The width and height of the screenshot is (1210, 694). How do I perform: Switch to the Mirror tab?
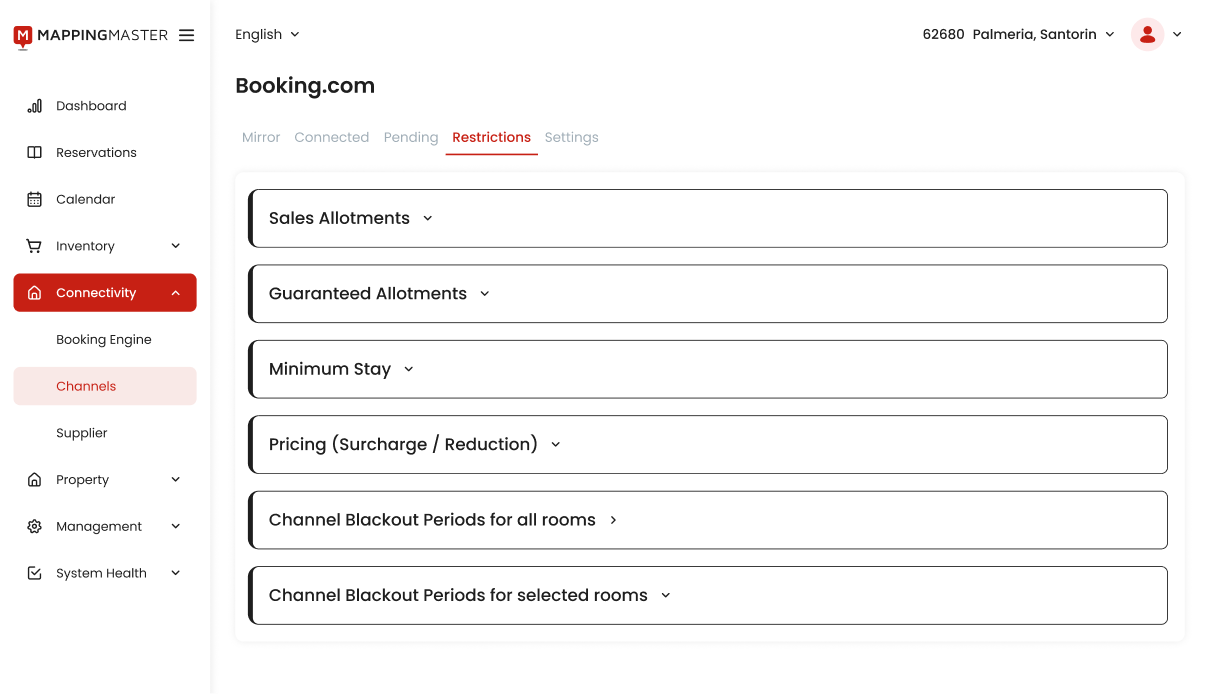coord(261,137)
